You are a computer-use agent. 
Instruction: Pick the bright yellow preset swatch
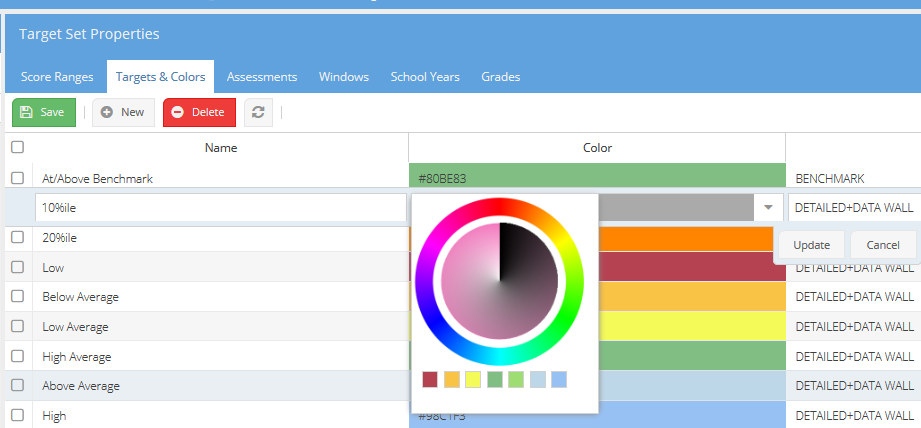click(x=473, y=379)
